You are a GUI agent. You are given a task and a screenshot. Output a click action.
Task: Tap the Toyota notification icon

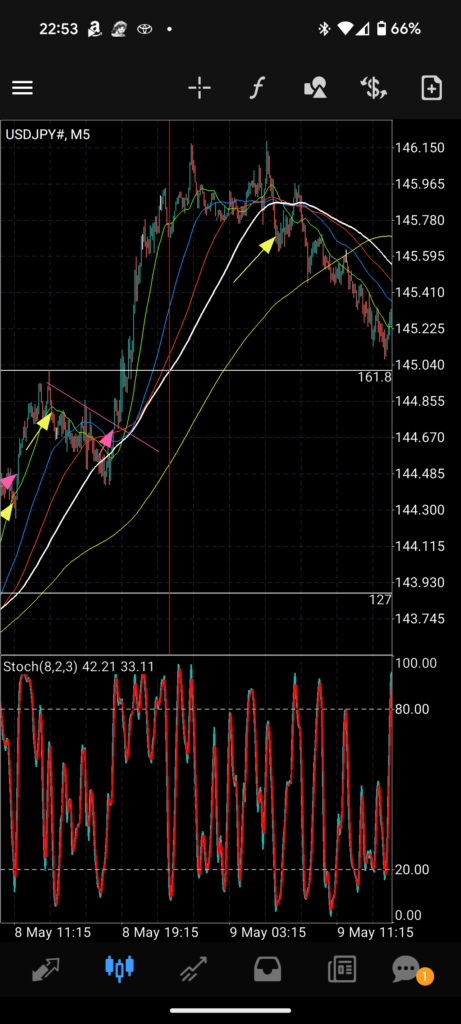point(144,29)
